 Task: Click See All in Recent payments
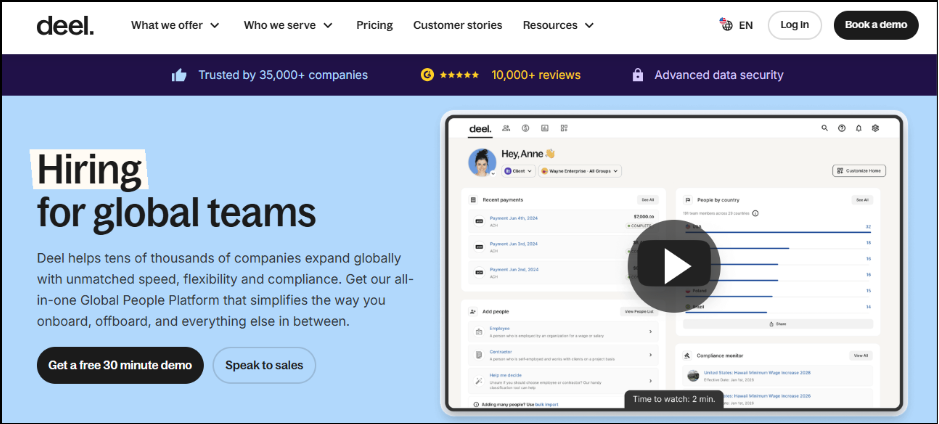click(x=647, y=200)
